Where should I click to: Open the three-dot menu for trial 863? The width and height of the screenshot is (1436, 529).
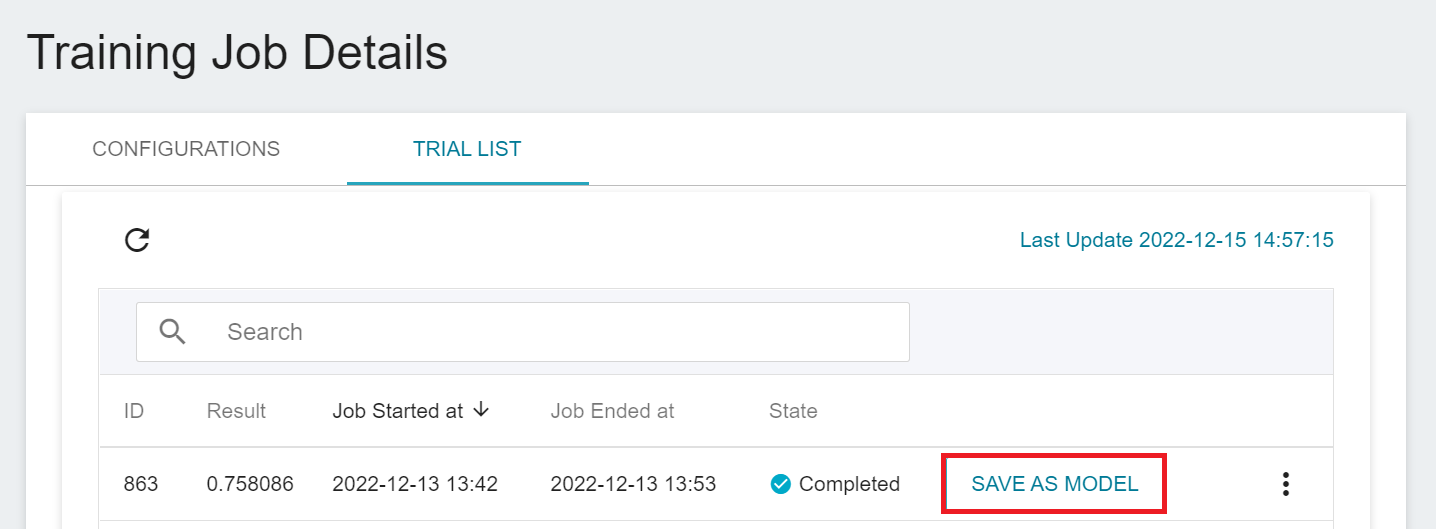coord(1286,484)
